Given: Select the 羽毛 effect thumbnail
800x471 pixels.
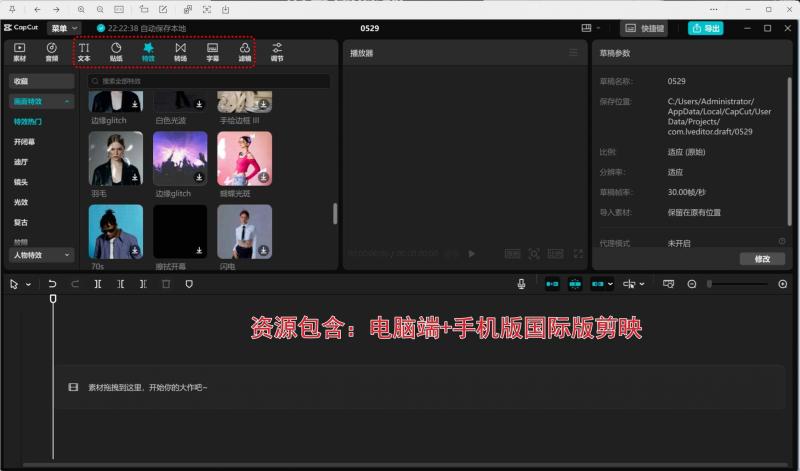Looking at the screenshot, I should [x=116, y=158].
